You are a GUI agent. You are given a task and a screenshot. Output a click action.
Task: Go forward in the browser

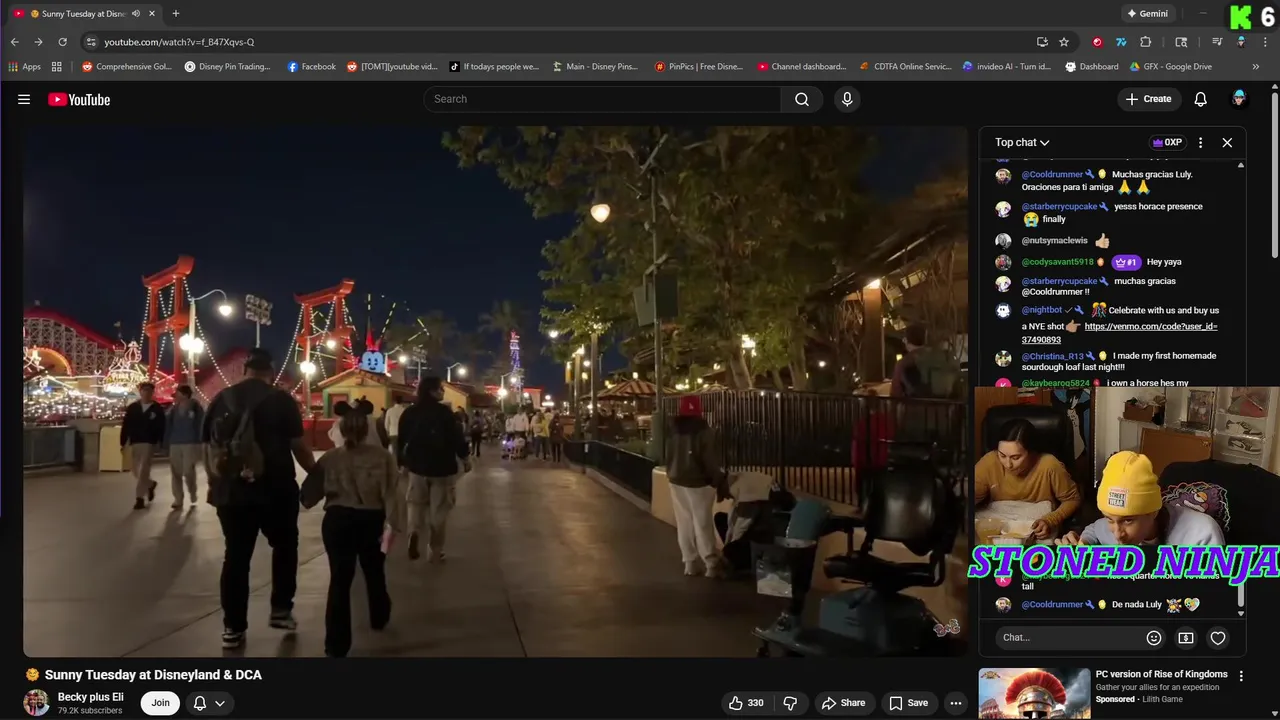coord(38,42)
